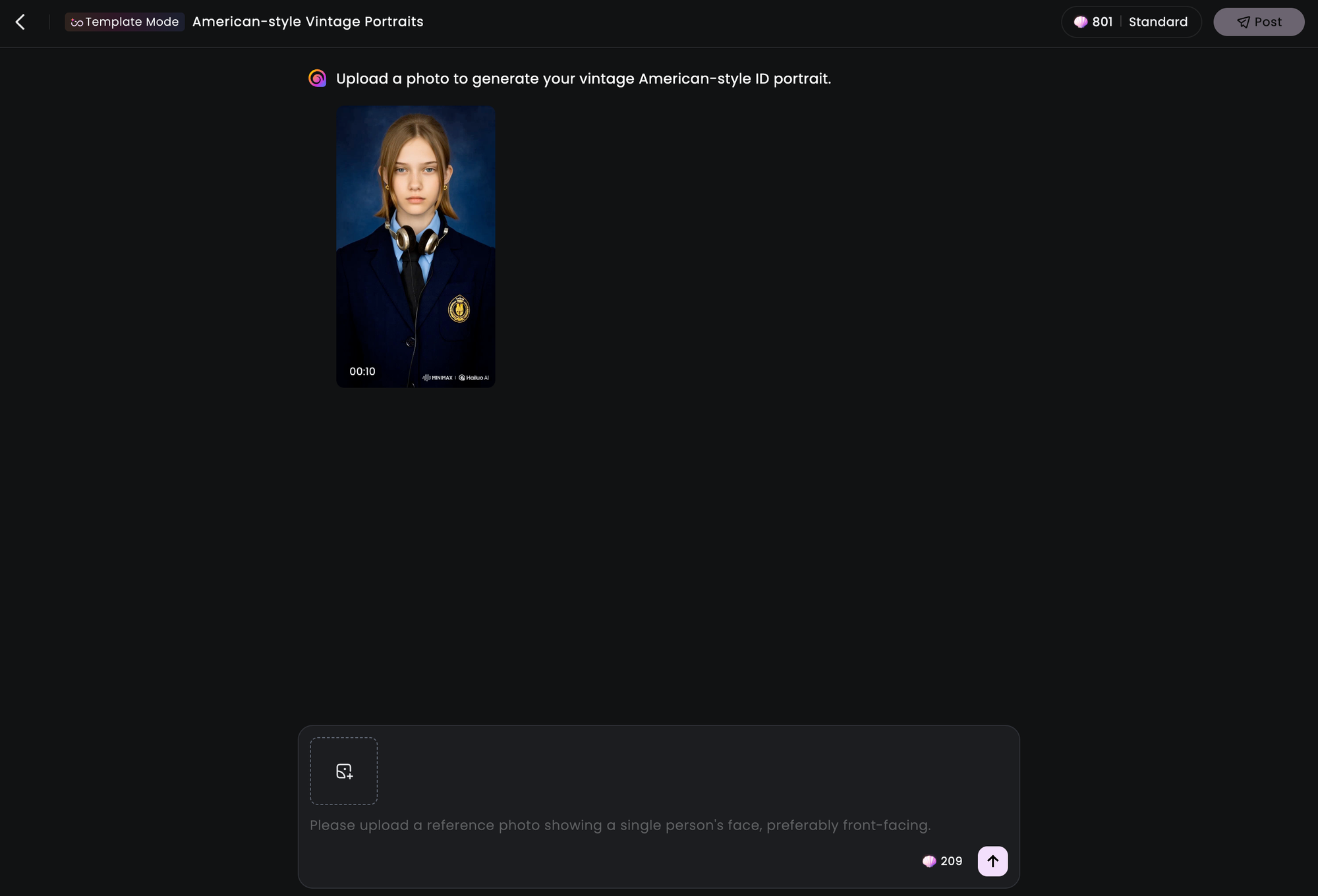Click the upload instruction message text
This screenshot has width=1318, height=896.
pos(583,79)
